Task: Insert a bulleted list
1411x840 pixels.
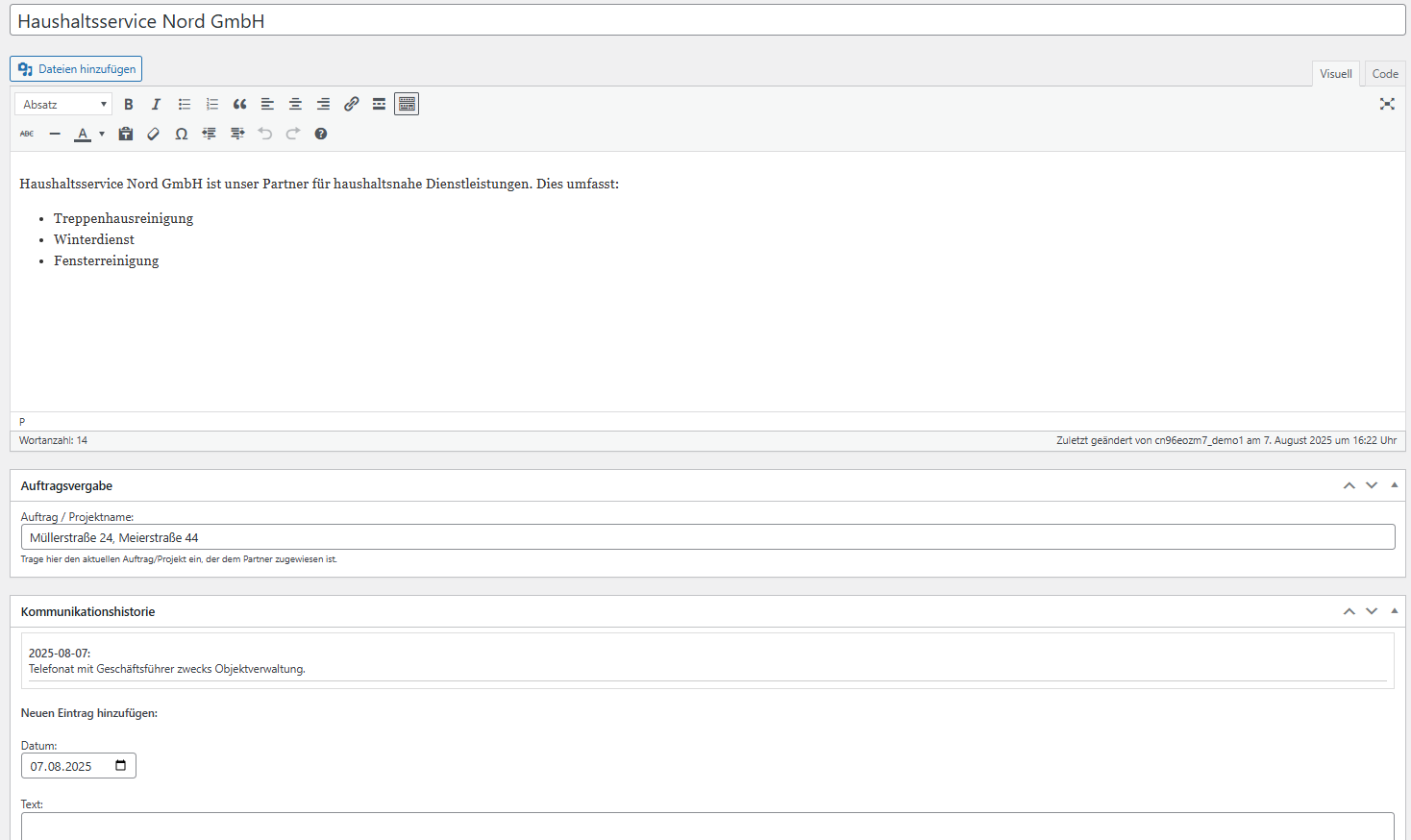Action: 185,104
